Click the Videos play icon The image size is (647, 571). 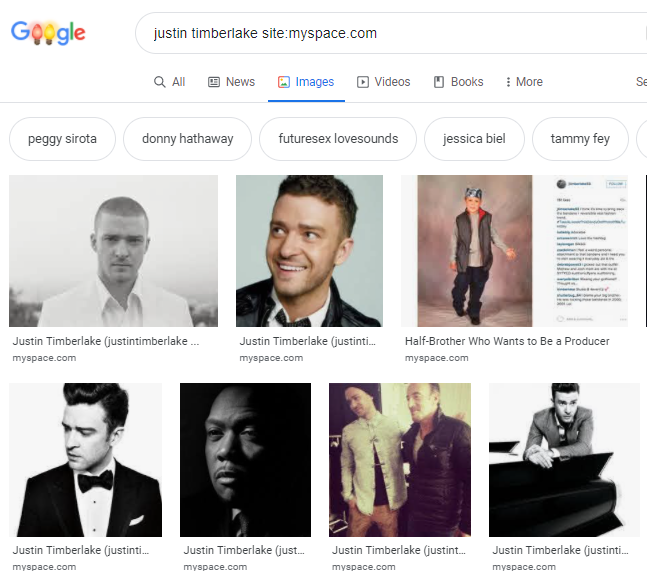click(363, 82)
